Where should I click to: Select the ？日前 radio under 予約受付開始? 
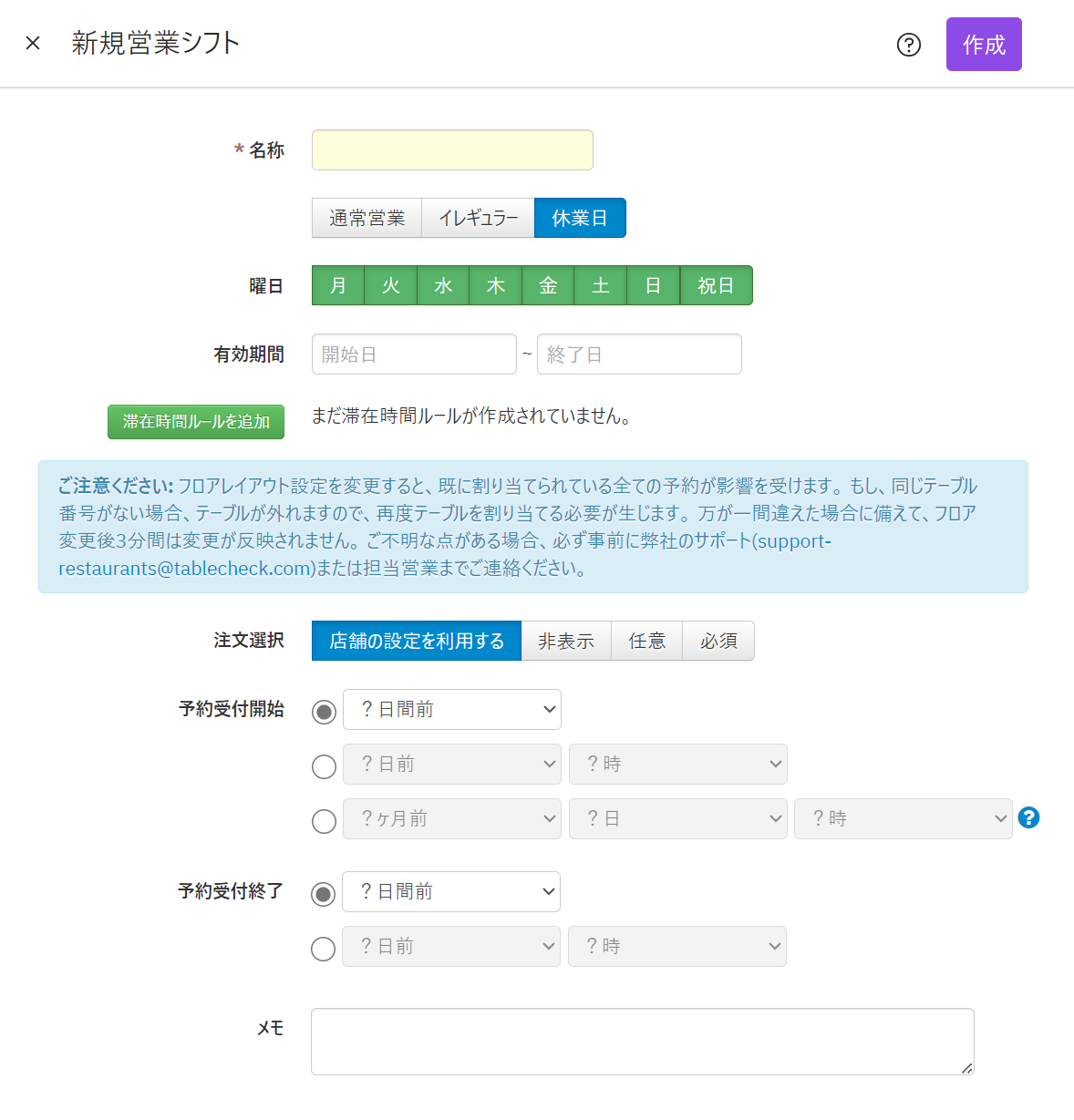(324, 766)
